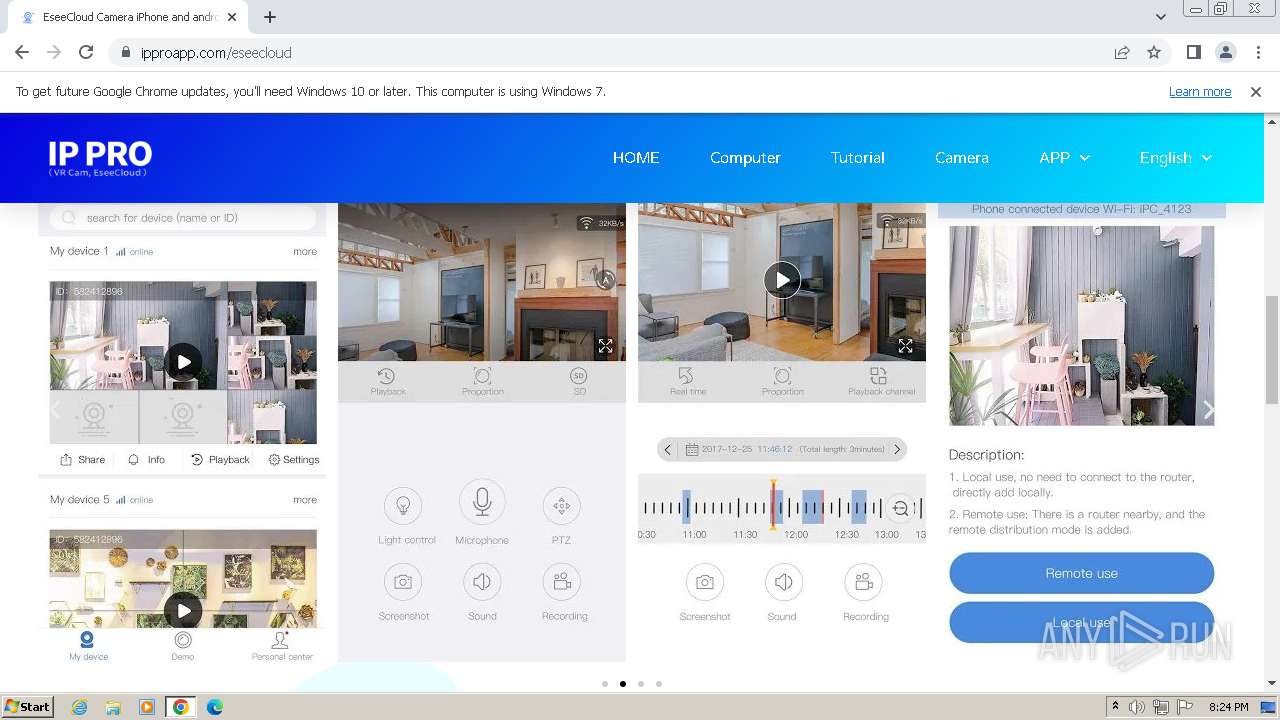This screenshot has height=720, width=1280.
Task: Go to next date on timeline
Action: [897, 449]
